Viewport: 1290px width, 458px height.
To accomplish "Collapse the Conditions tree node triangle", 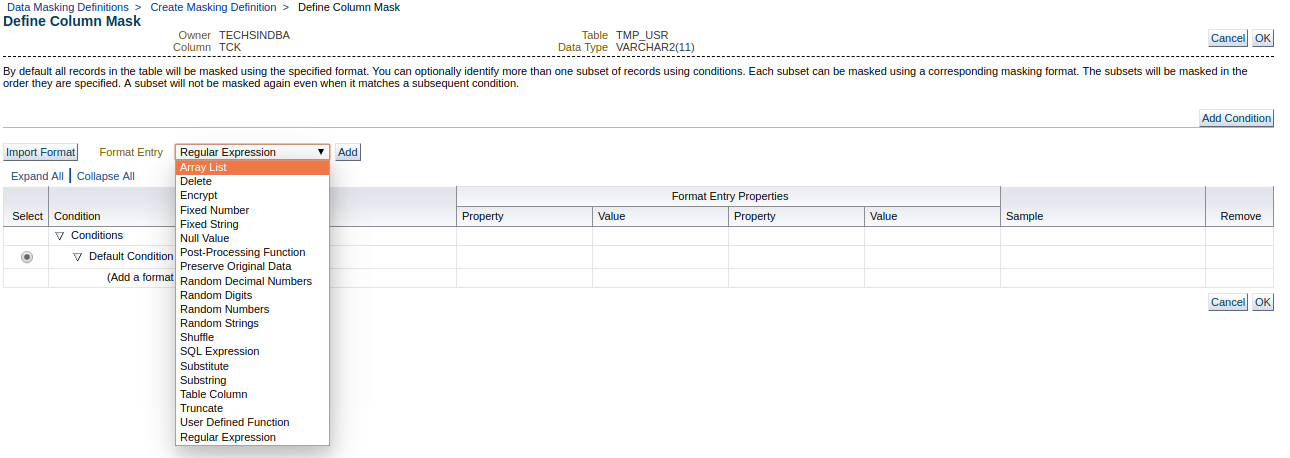I will click(60, 236).
